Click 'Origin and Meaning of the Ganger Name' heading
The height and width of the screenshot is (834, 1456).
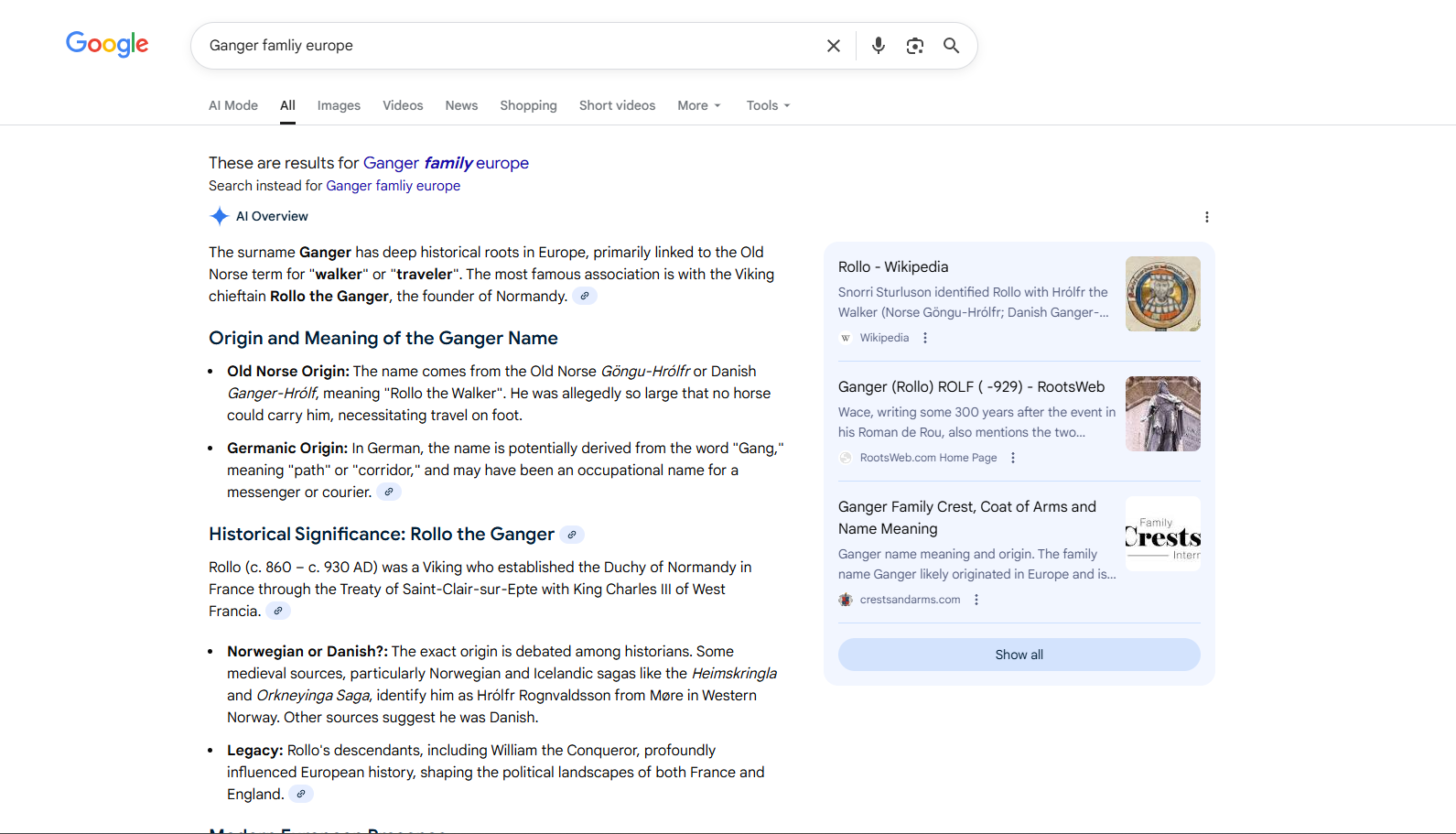point(383,338)
